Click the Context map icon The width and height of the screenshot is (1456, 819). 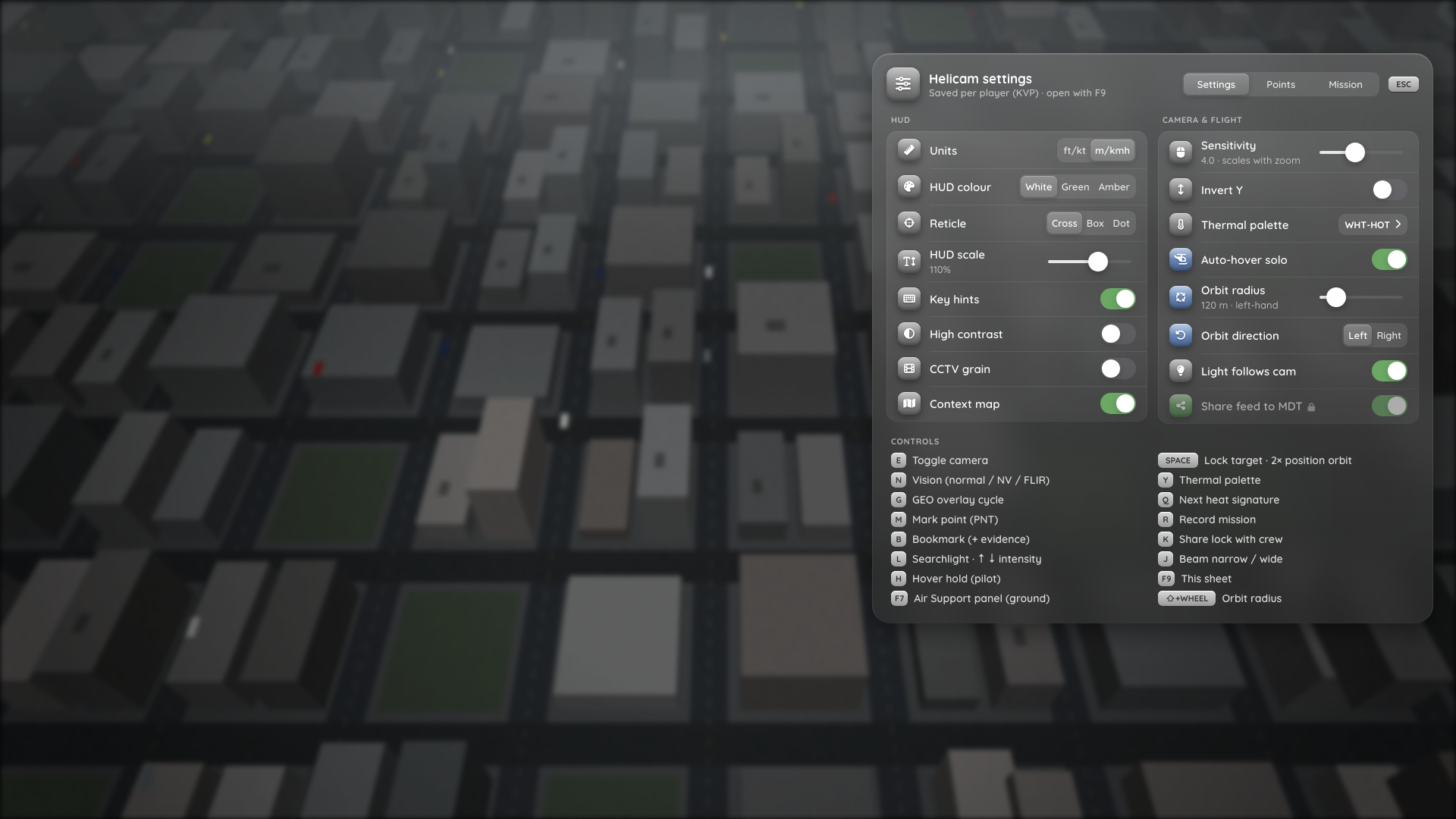(908, 403)
